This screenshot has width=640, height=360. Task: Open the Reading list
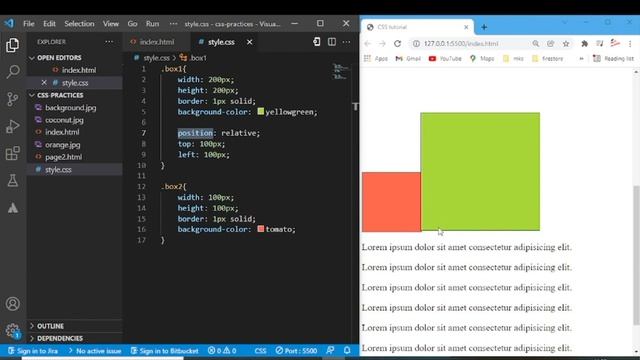pos(613,59)
